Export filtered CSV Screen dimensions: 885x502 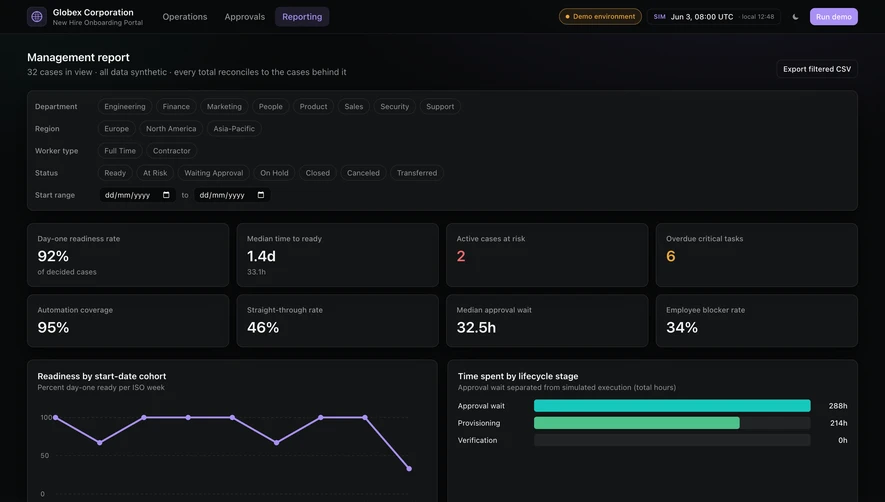click(817, 69)
